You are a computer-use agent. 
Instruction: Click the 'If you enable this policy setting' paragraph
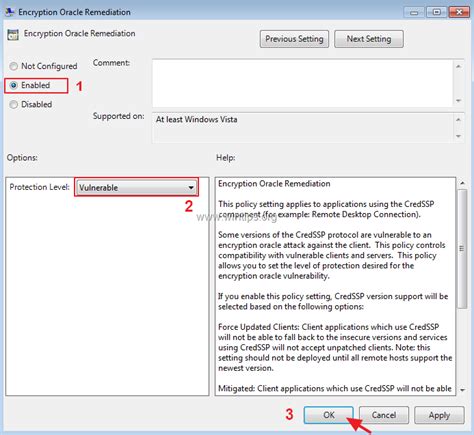point(333,301)
